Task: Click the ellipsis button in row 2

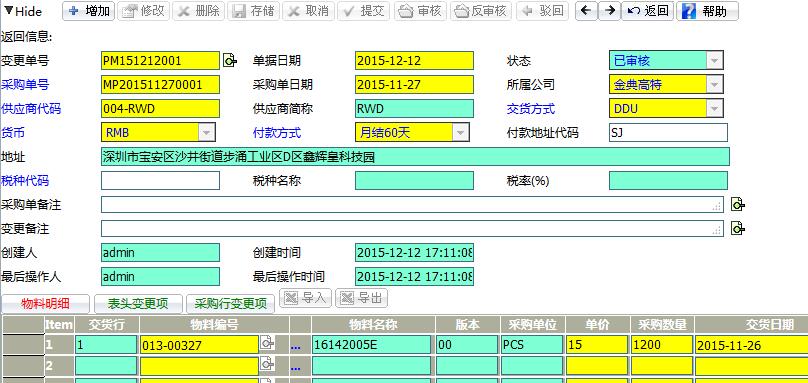Action: pyautogui.click(x=295, y=368)
